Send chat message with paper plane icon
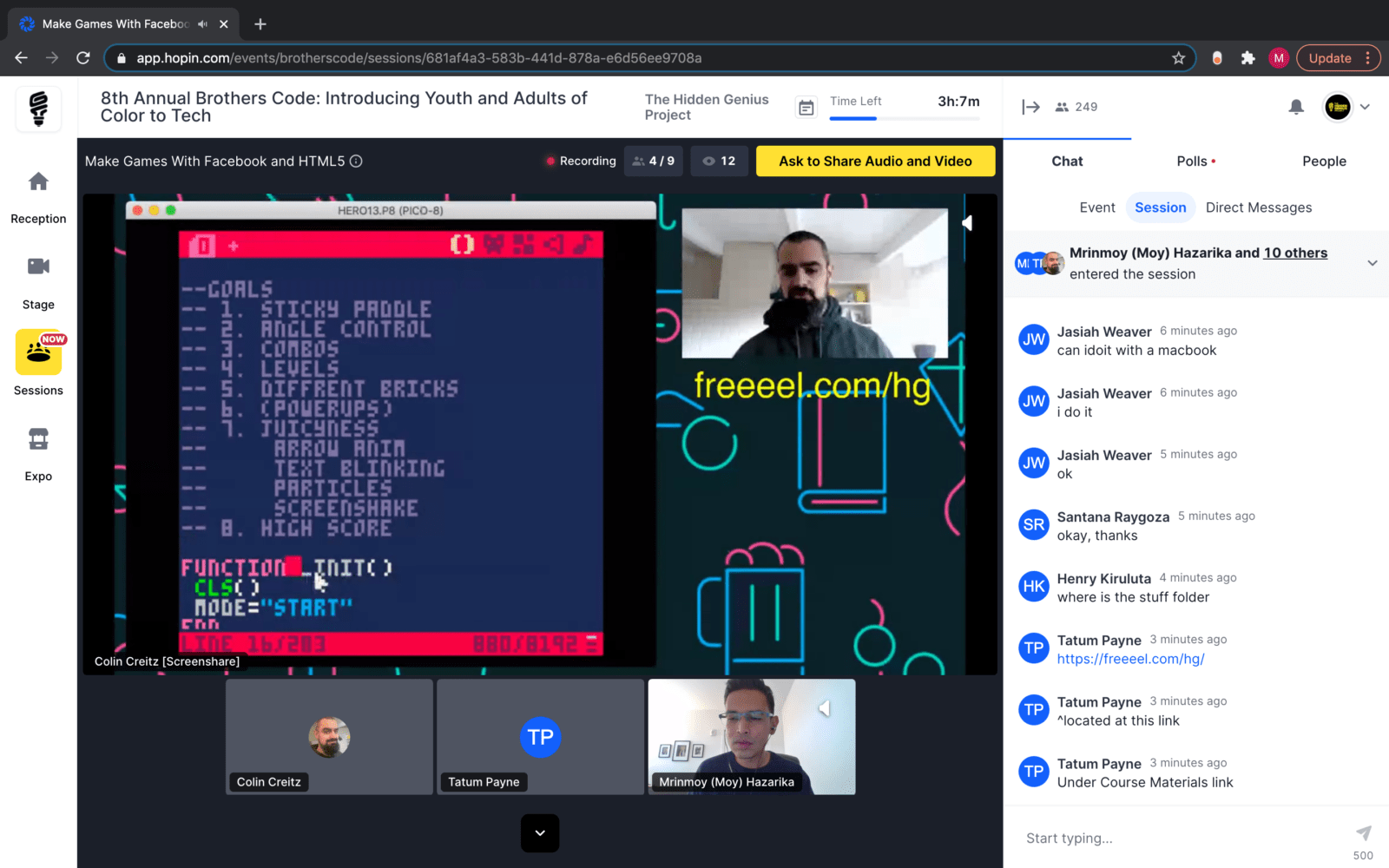 tap(1363, 833)
